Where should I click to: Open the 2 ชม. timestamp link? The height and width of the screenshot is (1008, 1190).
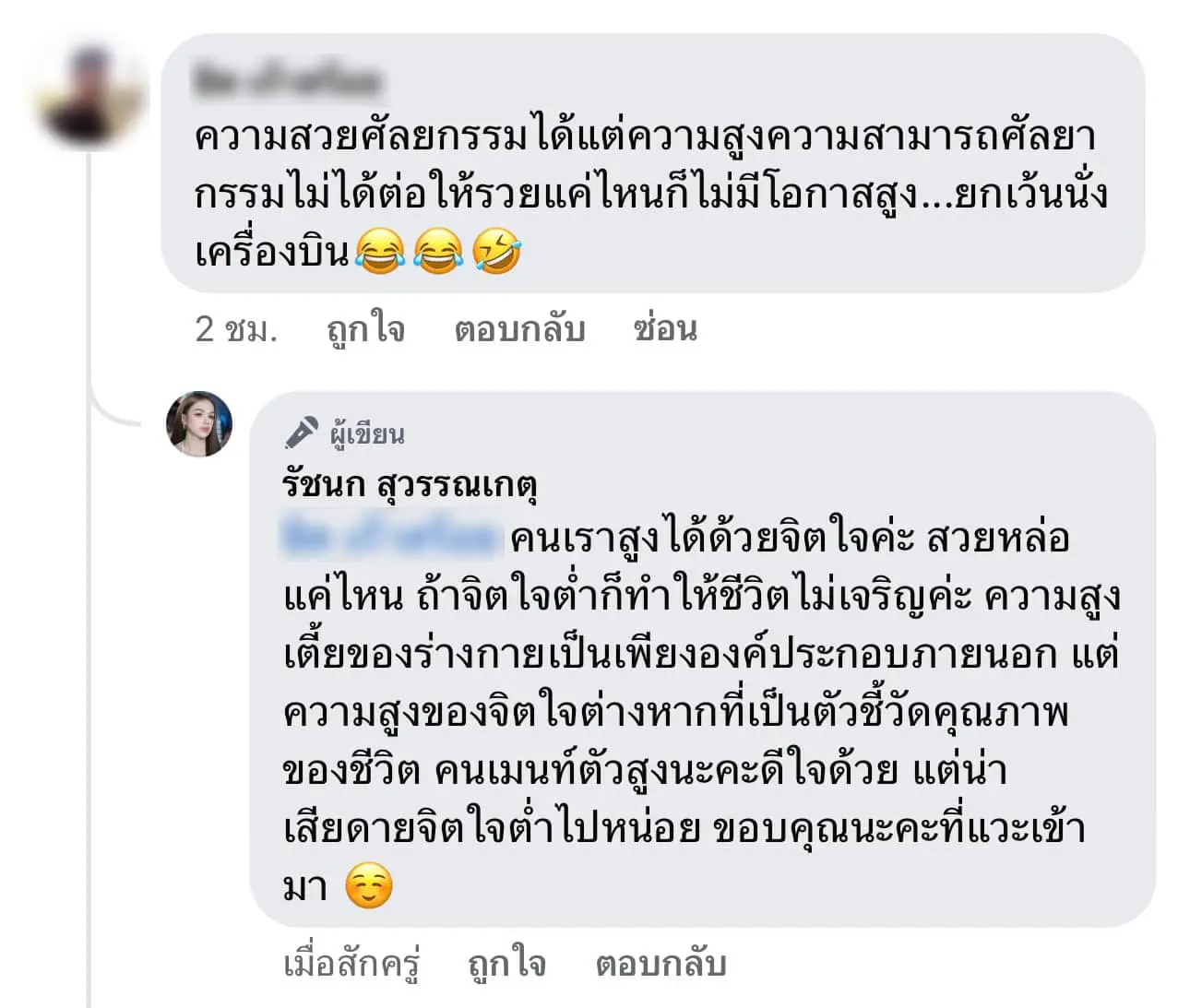click(x=236, y=329)
